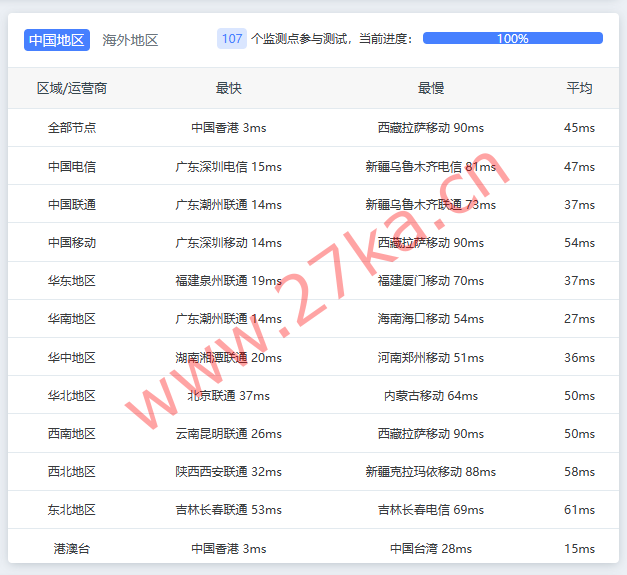Select the 东北地区 row label
Image resolution: width=627 pixels, height=575 pixels.
[72, 509]
